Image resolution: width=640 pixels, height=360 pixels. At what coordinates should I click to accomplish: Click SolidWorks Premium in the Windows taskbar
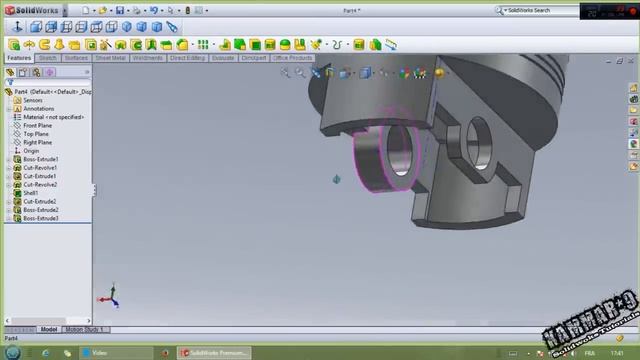[214, 353]
